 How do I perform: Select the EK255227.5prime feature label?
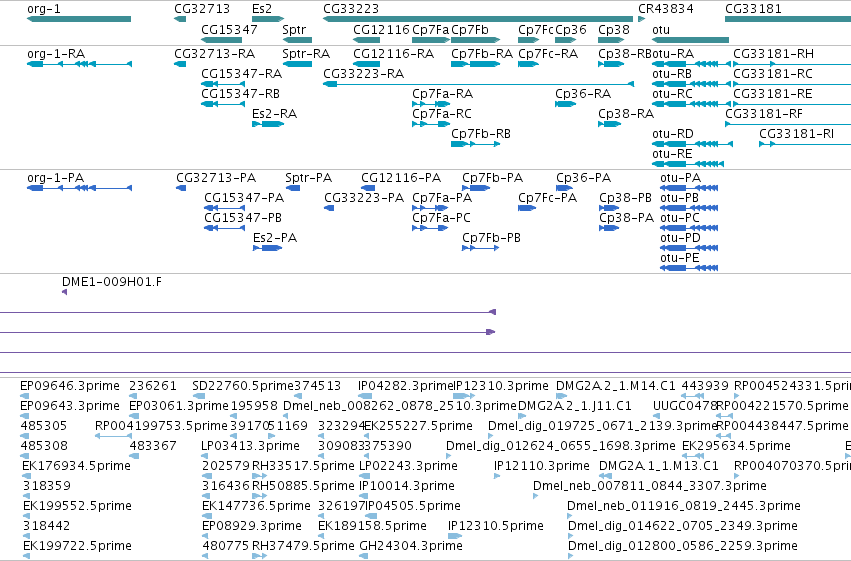click(418, 426)
